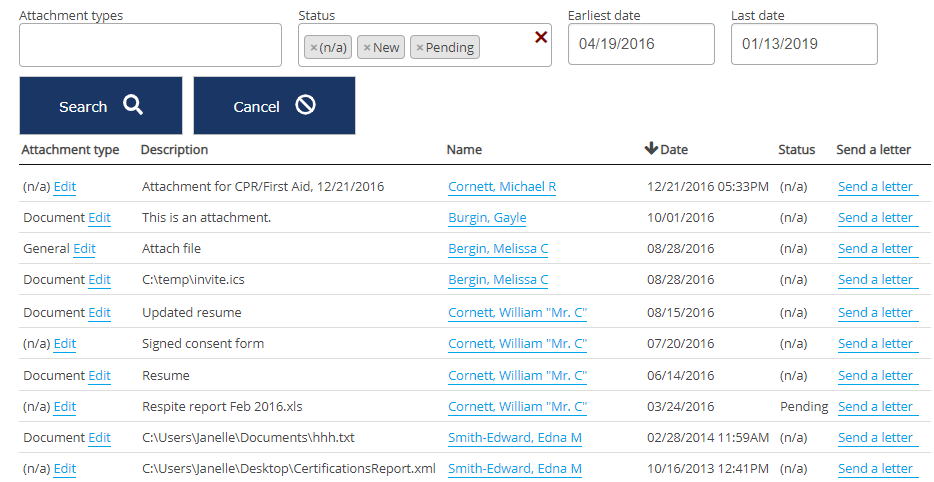The height and width of the screenshot is (482, 934).
Task: Edit the General attachment type row
Action: (x=84, y=249)
